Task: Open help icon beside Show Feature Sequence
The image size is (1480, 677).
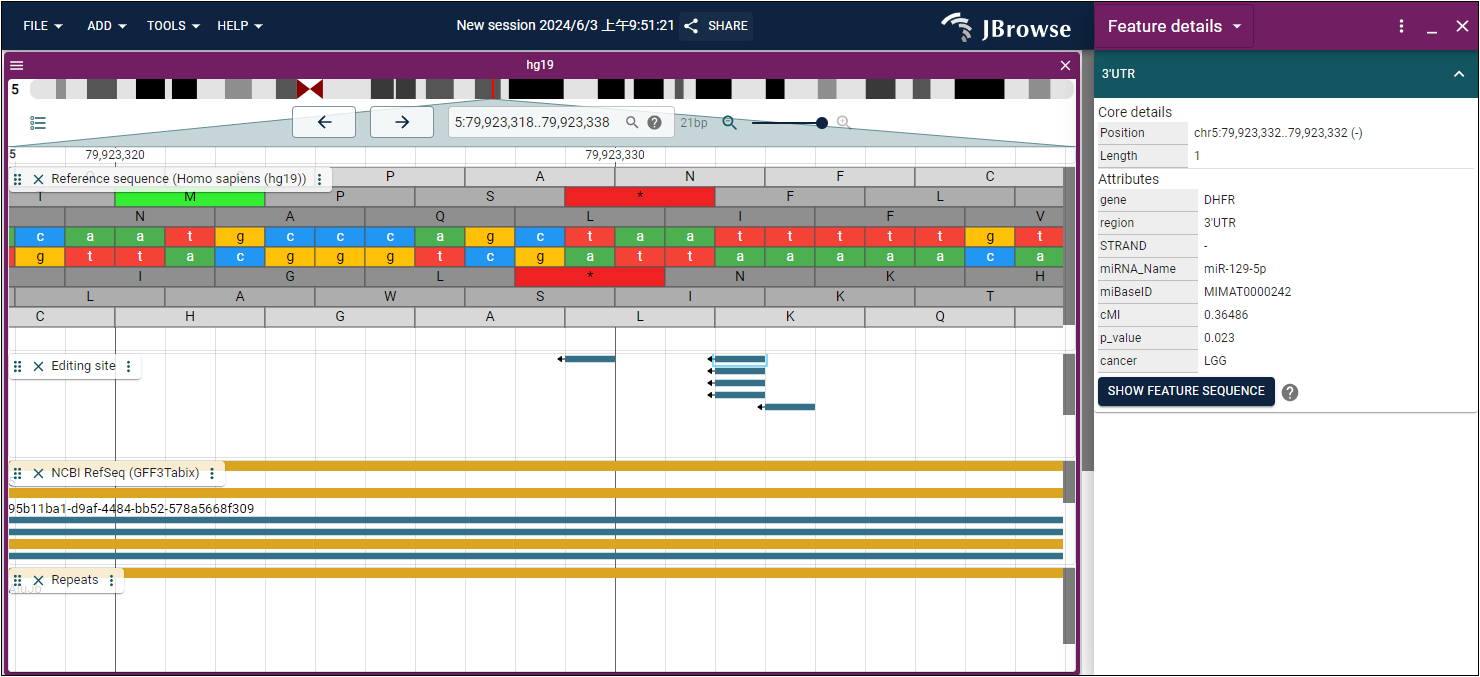Action: (x=1290, y=392)
